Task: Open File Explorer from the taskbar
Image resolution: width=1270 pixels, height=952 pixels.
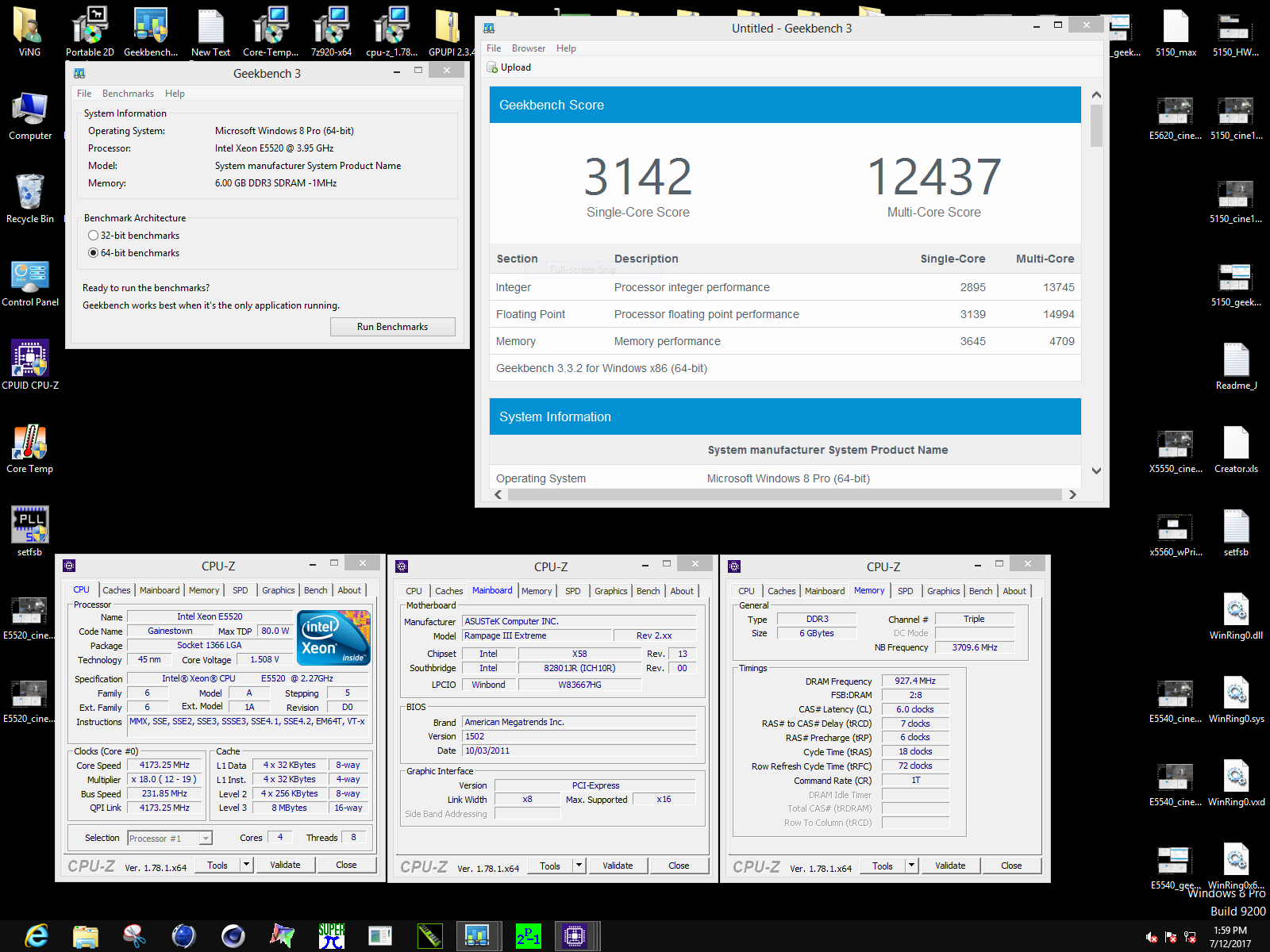Action: pyautogui.click(x=86, y=936)
